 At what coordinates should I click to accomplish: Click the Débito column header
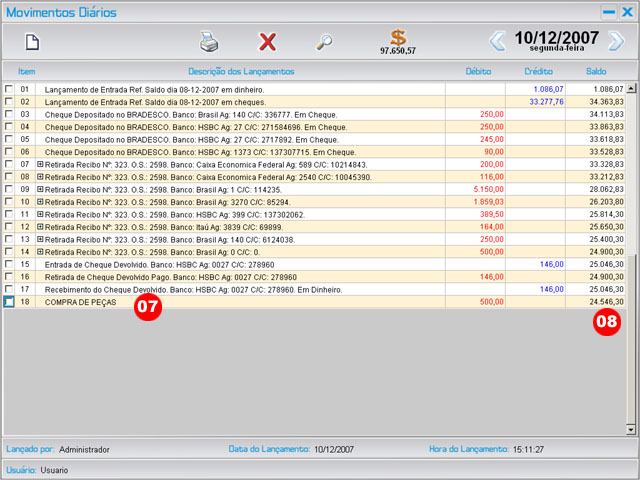pos(478,72)
